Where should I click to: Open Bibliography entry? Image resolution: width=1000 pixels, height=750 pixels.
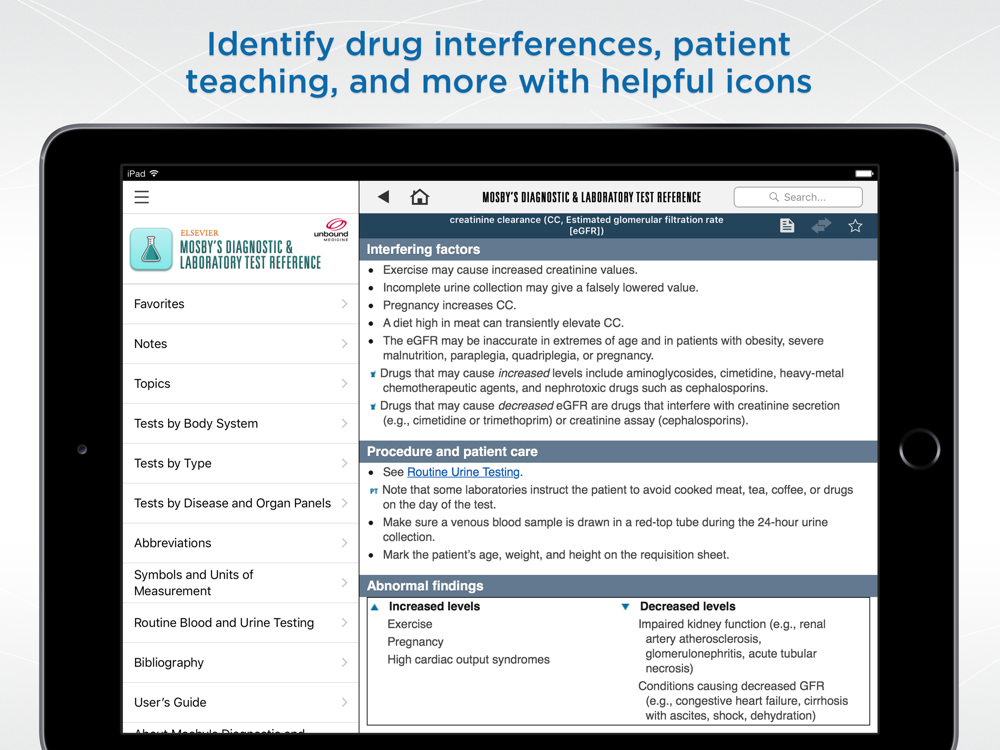point(240,663)
